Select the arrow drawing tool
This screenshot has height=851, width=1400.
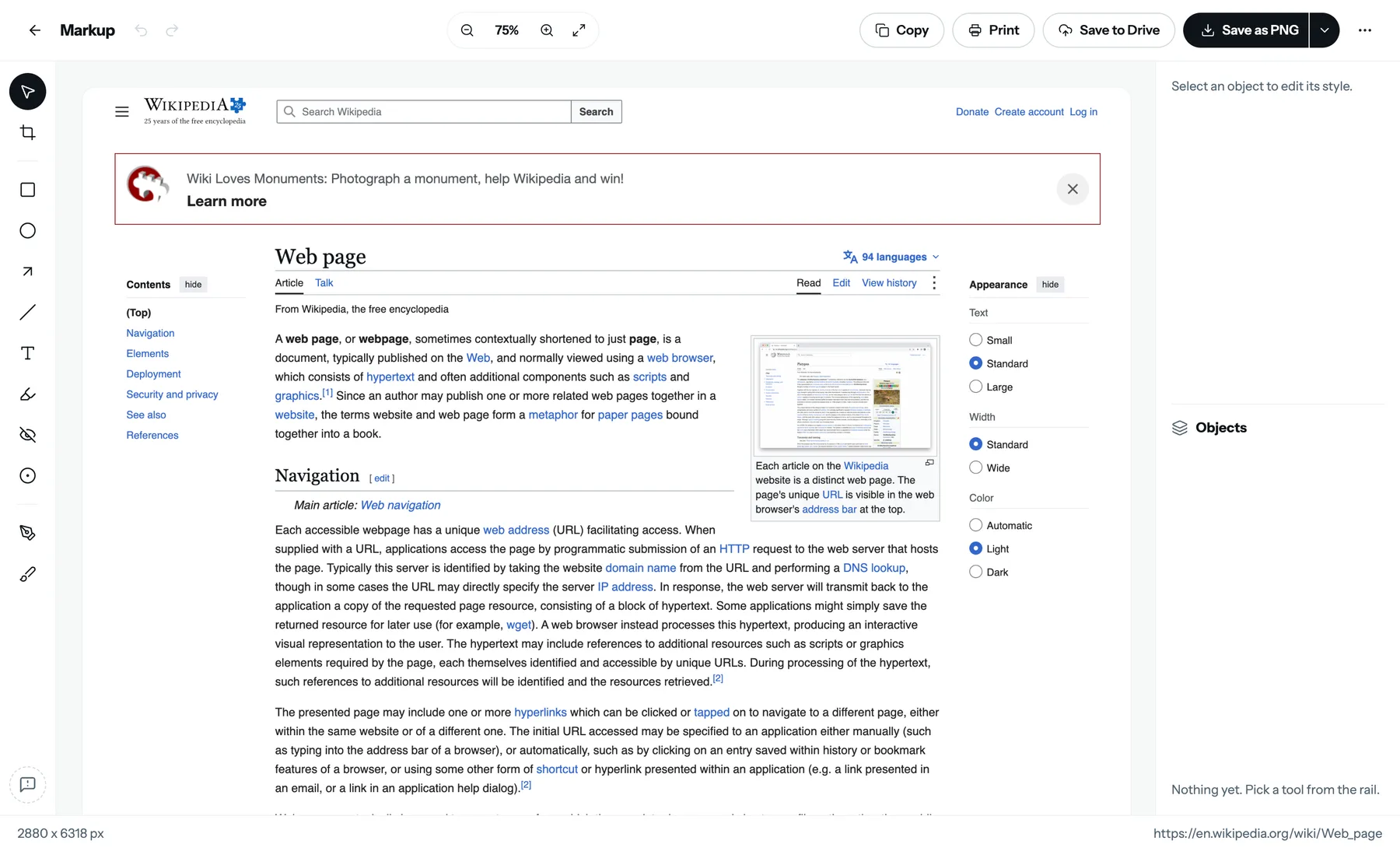28,271
